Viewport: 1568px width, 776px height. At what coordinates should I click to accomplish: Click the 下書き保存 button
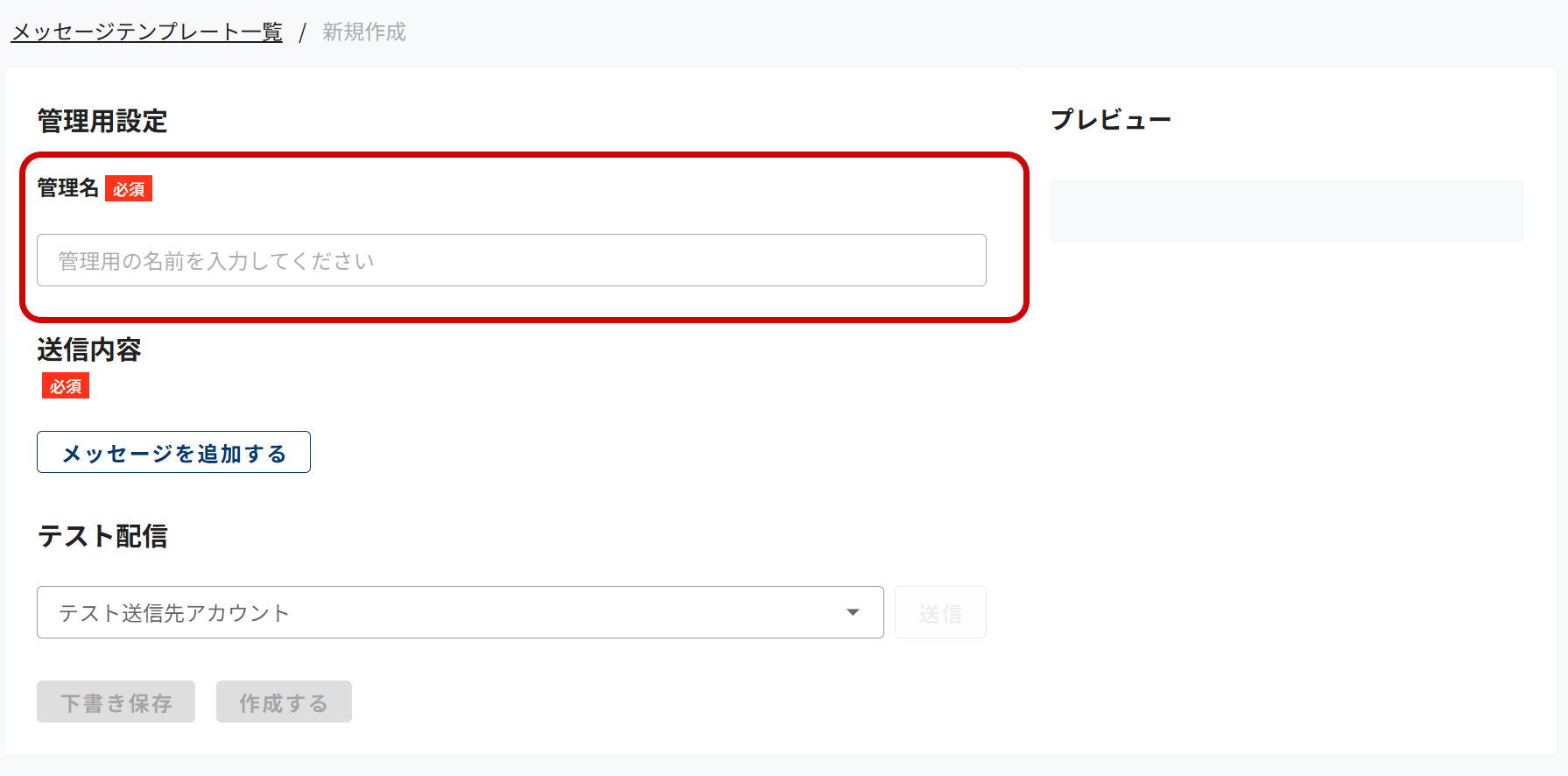116,702
